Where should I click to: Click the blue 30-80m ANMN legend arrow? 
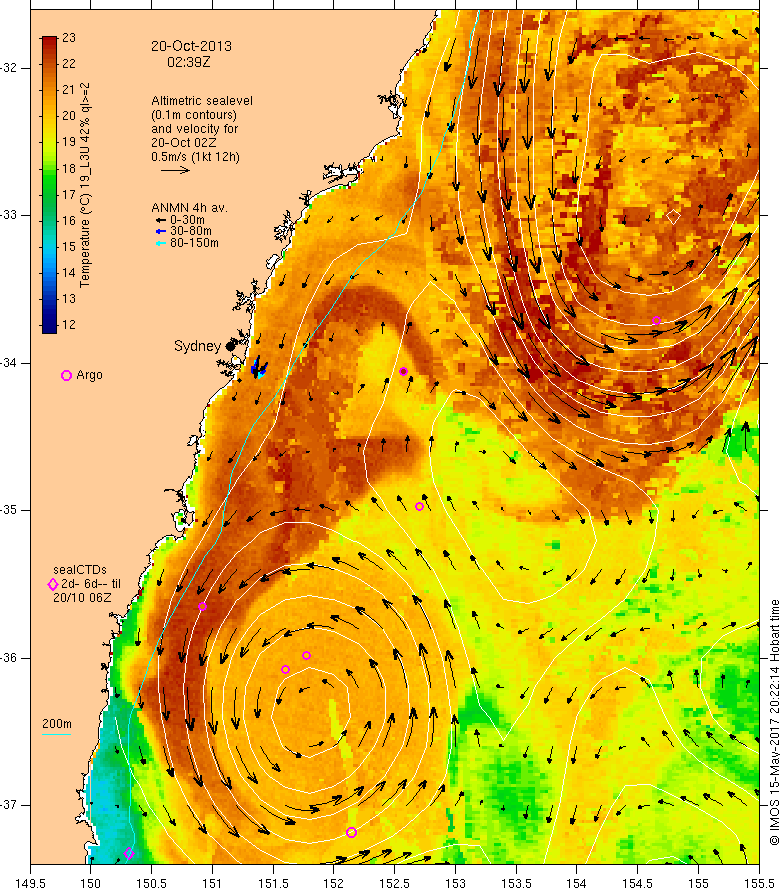(161, 231)
